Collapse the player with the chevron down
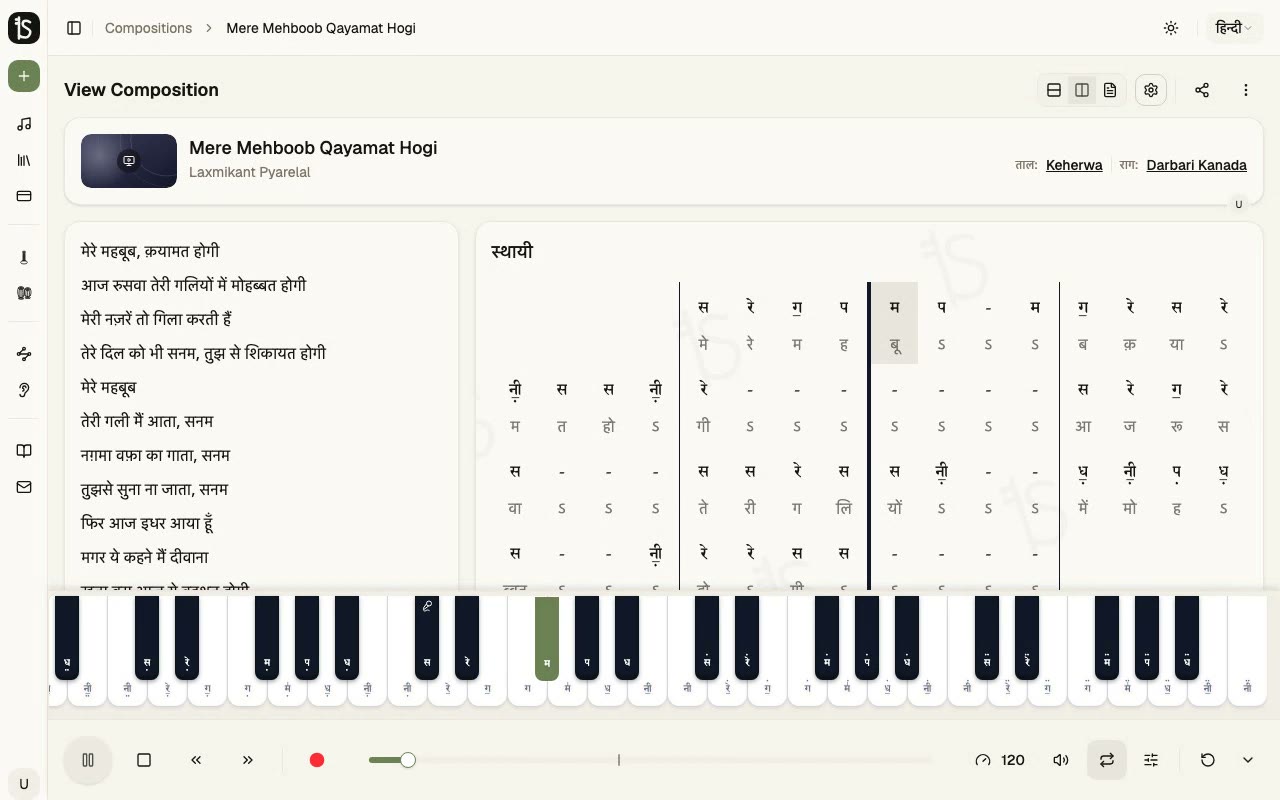The width and height of the screenshot is (1280, 800). tap(1248, 760)
